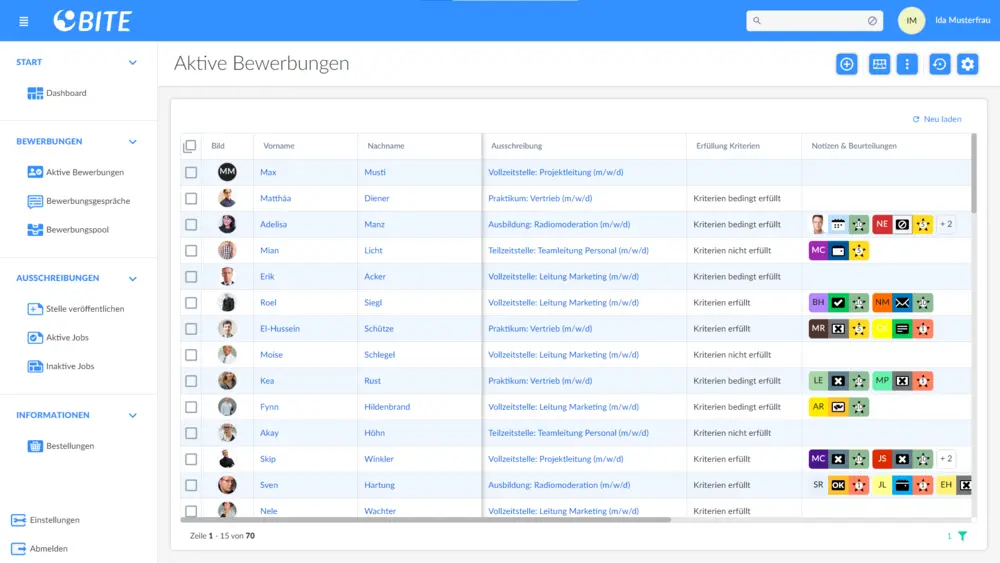Click the Neu laden reload link
The image size is (1000, 563).
coord(937,119)
